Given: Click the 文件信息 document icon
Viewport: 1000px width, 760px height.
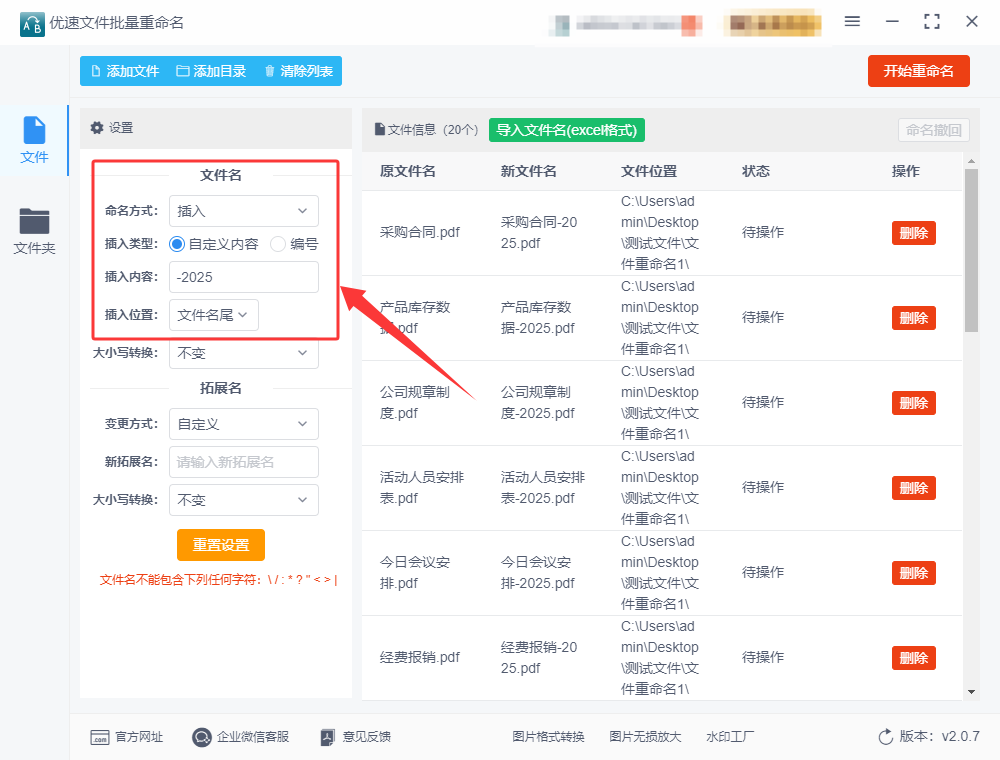Looking at the screenshot, I should click(x=379, y=129).
